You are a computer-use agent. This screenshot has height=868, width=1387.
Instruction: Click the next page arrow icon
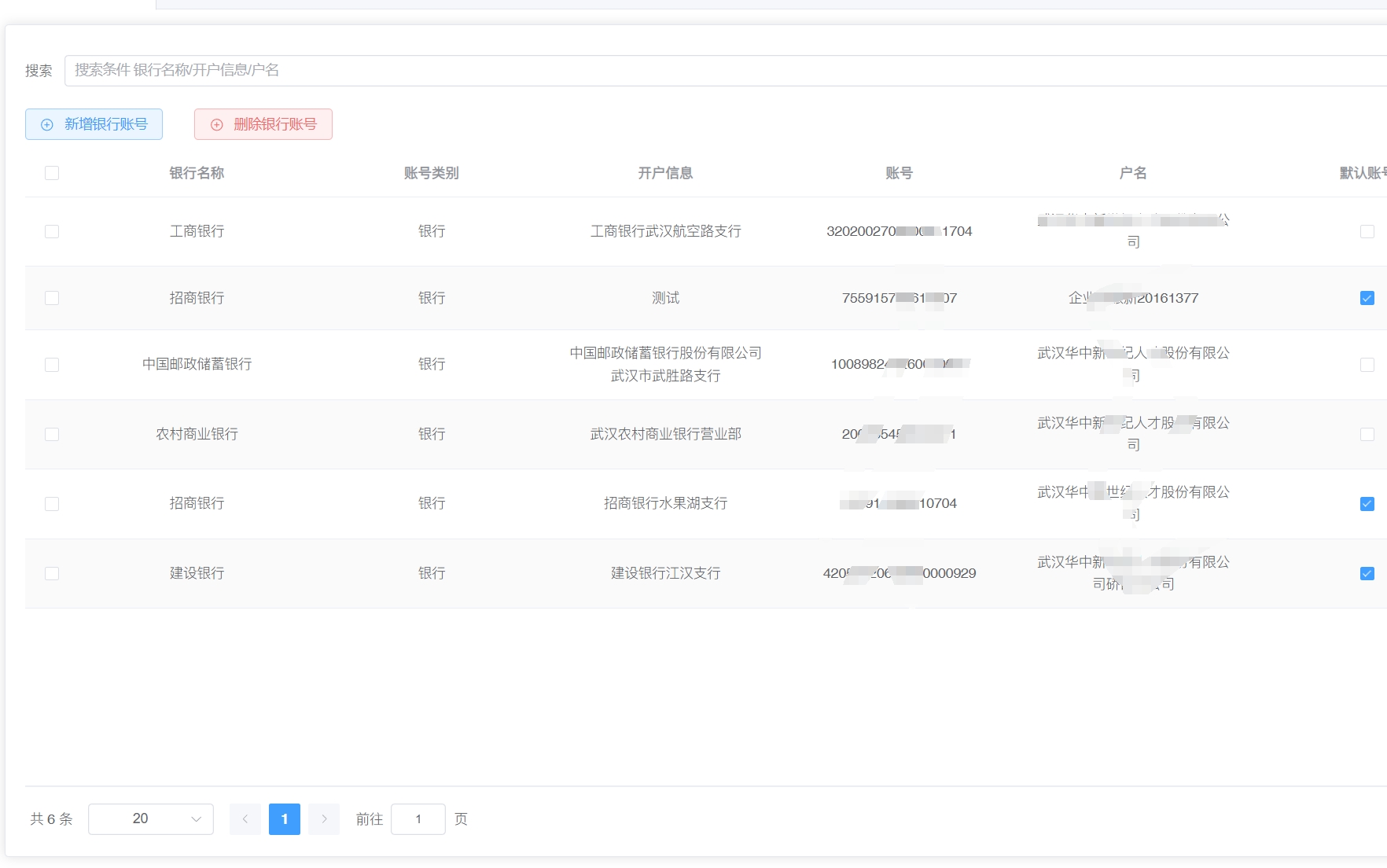[324, 819]
